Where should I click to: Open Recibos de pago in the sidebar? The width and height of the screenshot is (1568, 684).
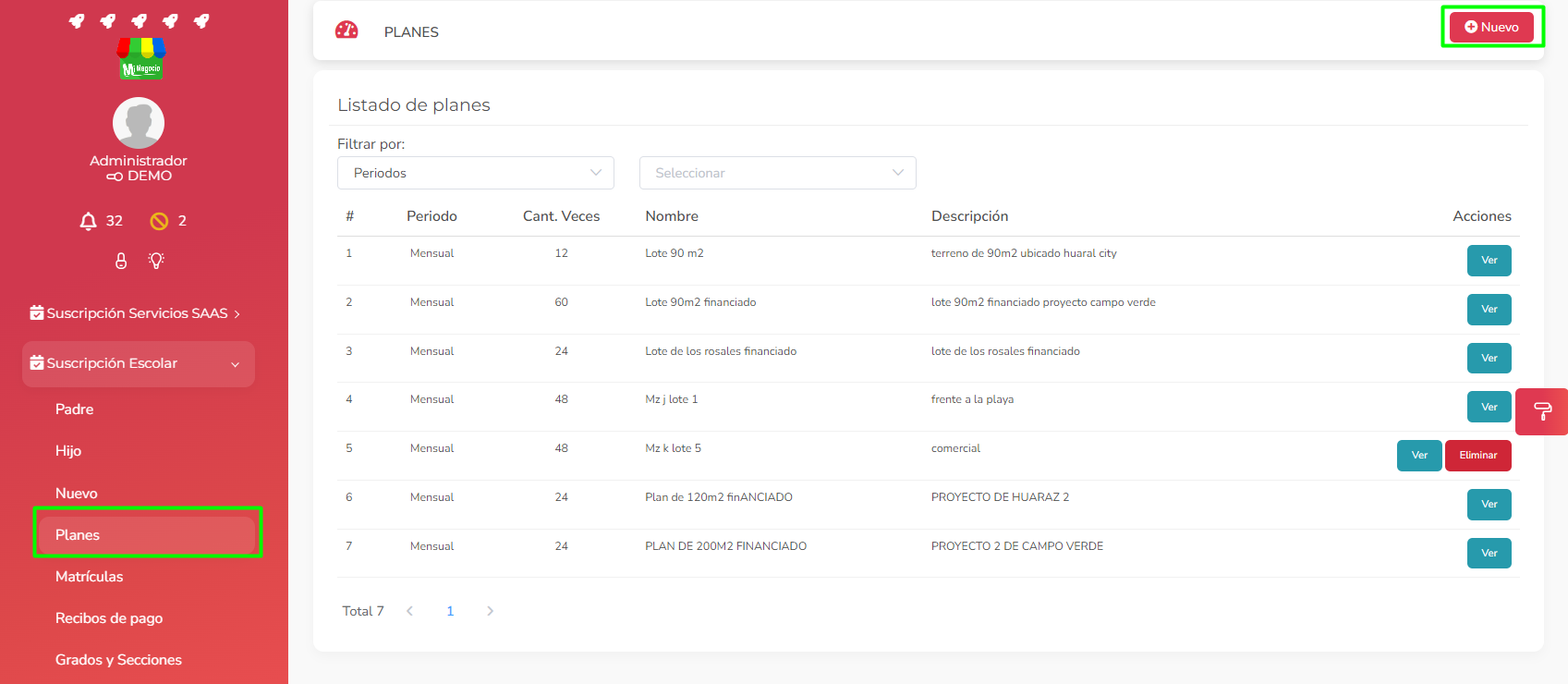pos(109,618)
